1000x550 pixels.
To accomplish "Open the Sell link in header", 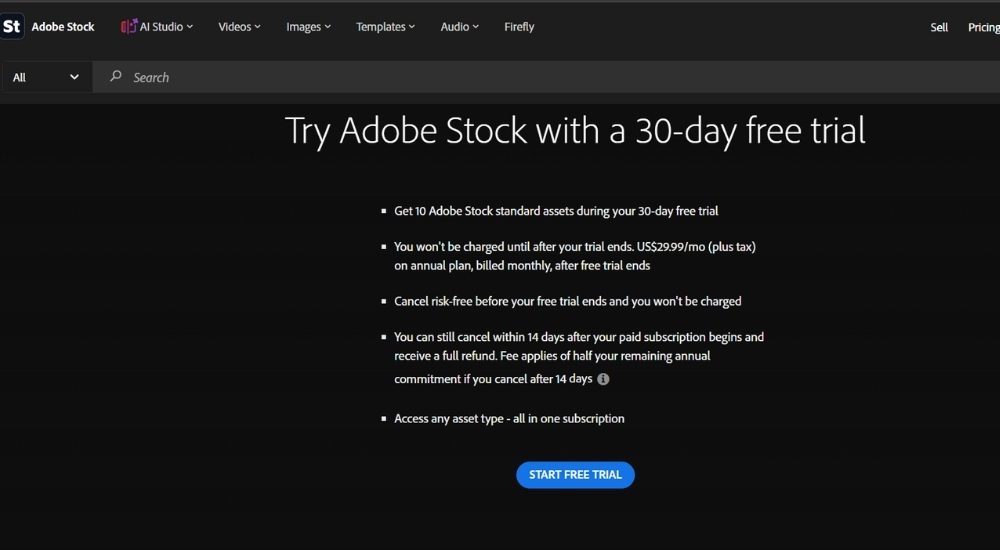I will 939,27.
